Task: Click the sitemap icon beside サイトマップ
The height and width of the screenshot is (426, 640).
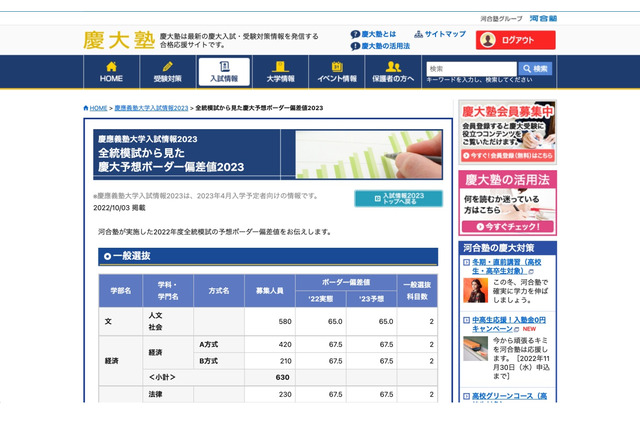Action: pos(418,34)
